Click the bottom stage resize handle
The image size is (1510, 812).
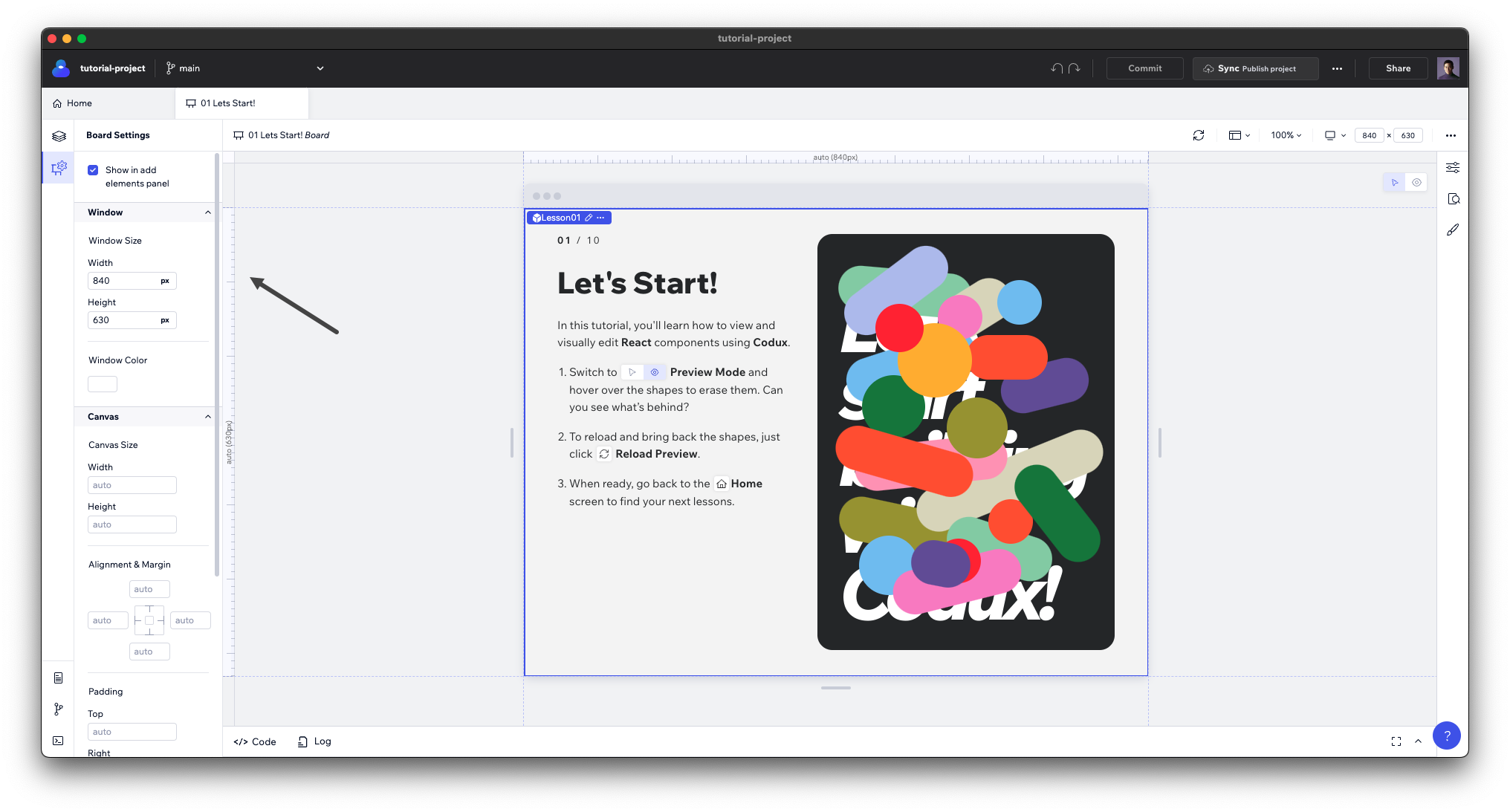(836, 688)
